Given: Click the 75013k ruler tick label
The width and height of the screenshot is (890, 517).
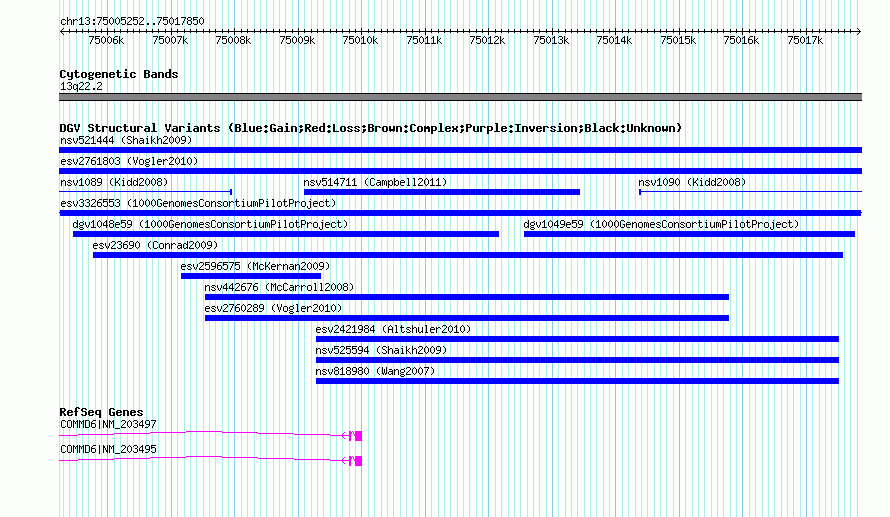Looking at the screenshot, I should click(551, 40).
